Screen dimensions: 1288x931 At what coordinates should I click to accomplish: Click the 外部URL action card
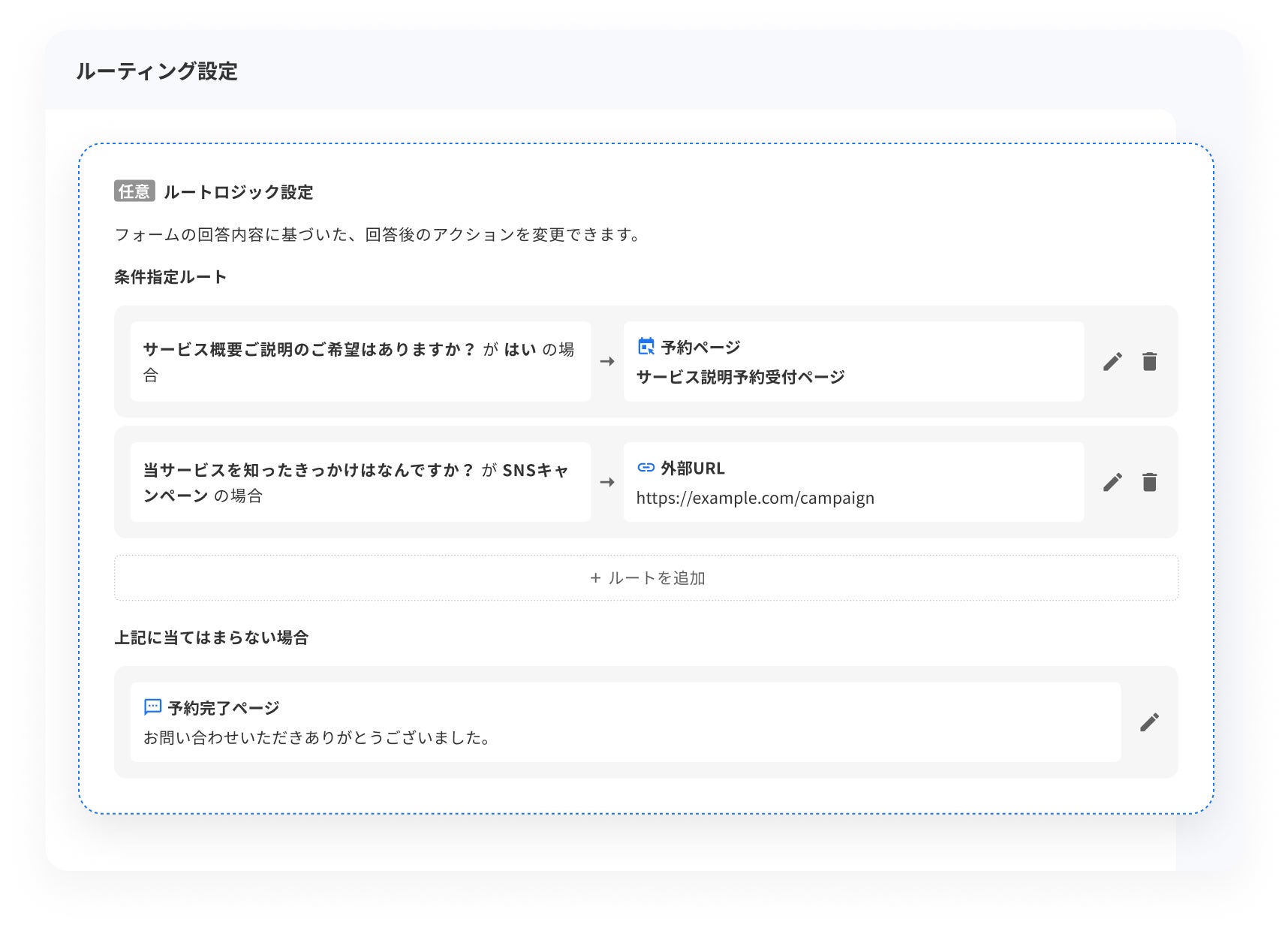click(x=853, y=481)
